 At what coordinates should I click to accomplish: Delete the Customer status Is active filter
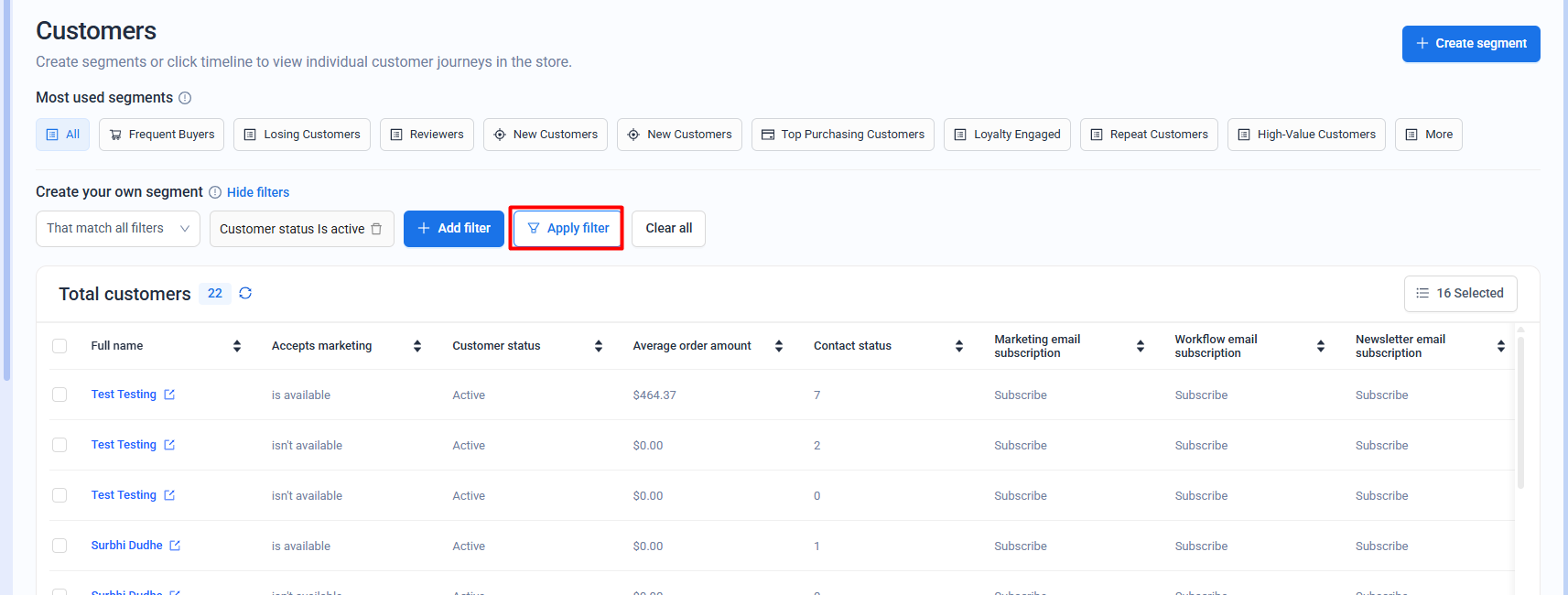click(x=376, y=229)
